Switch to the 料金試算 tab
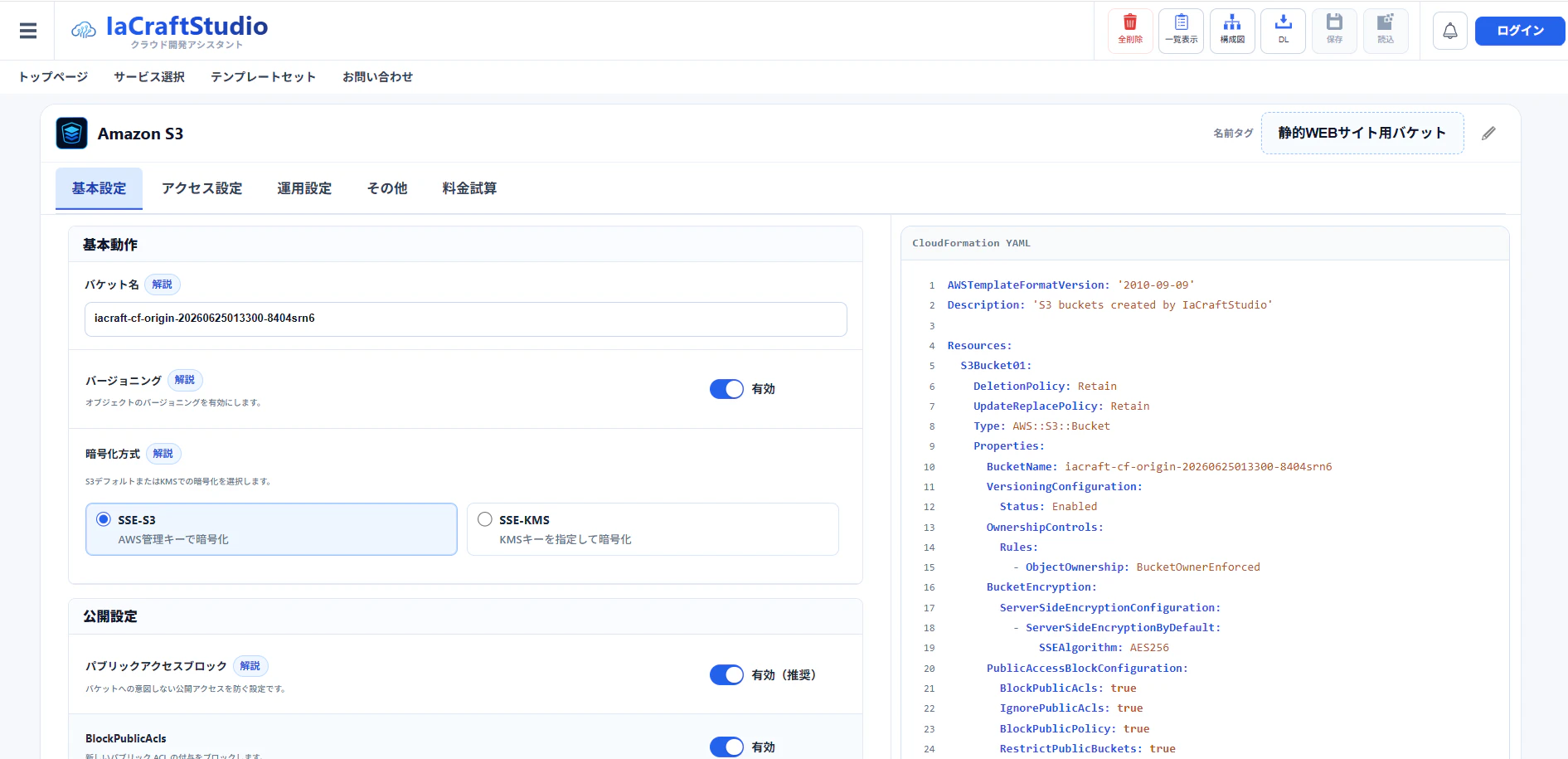Viewport: 1568px width, 759px height. (x=469, y=188)
